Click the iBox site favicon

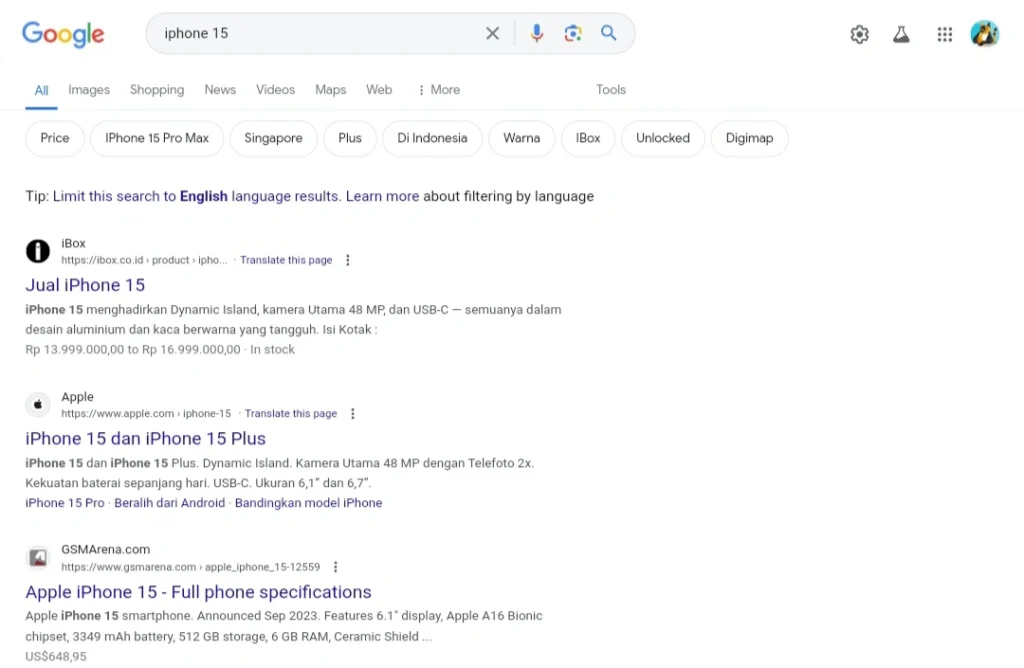(38, 251)
